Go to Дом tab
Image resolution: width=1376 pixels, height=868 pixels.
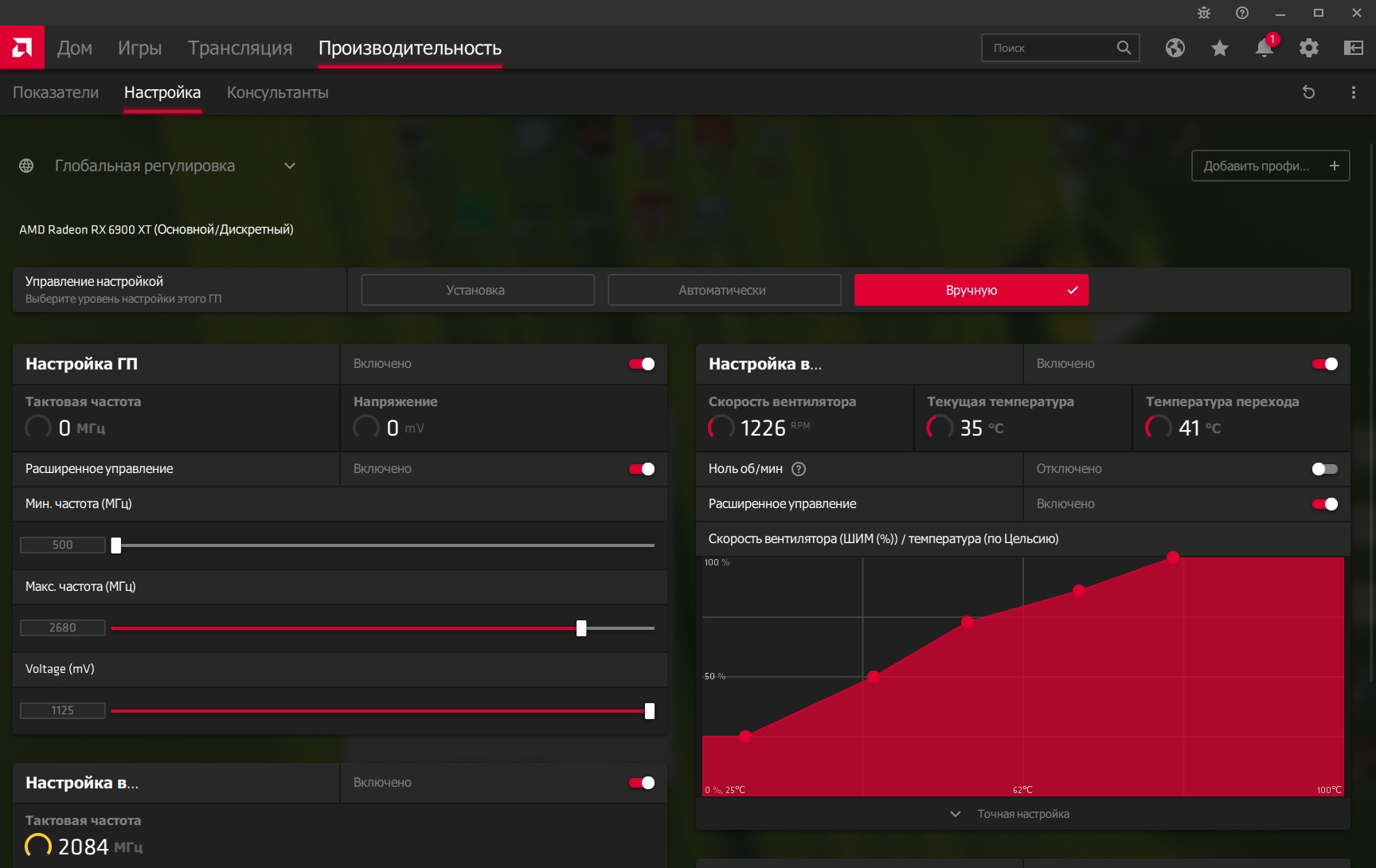click(x=75, y=48)
